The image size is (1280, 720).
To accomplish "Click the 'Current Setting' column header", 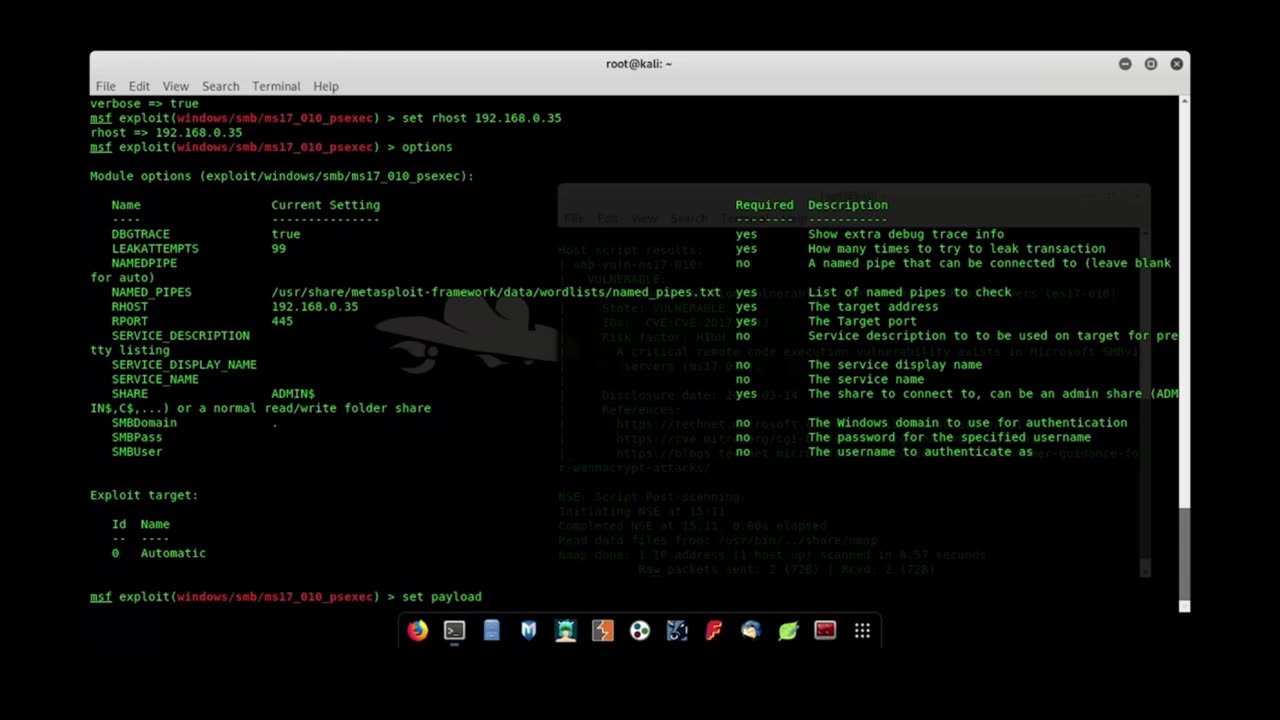I will pyautogui.click(x=325, y=205).
